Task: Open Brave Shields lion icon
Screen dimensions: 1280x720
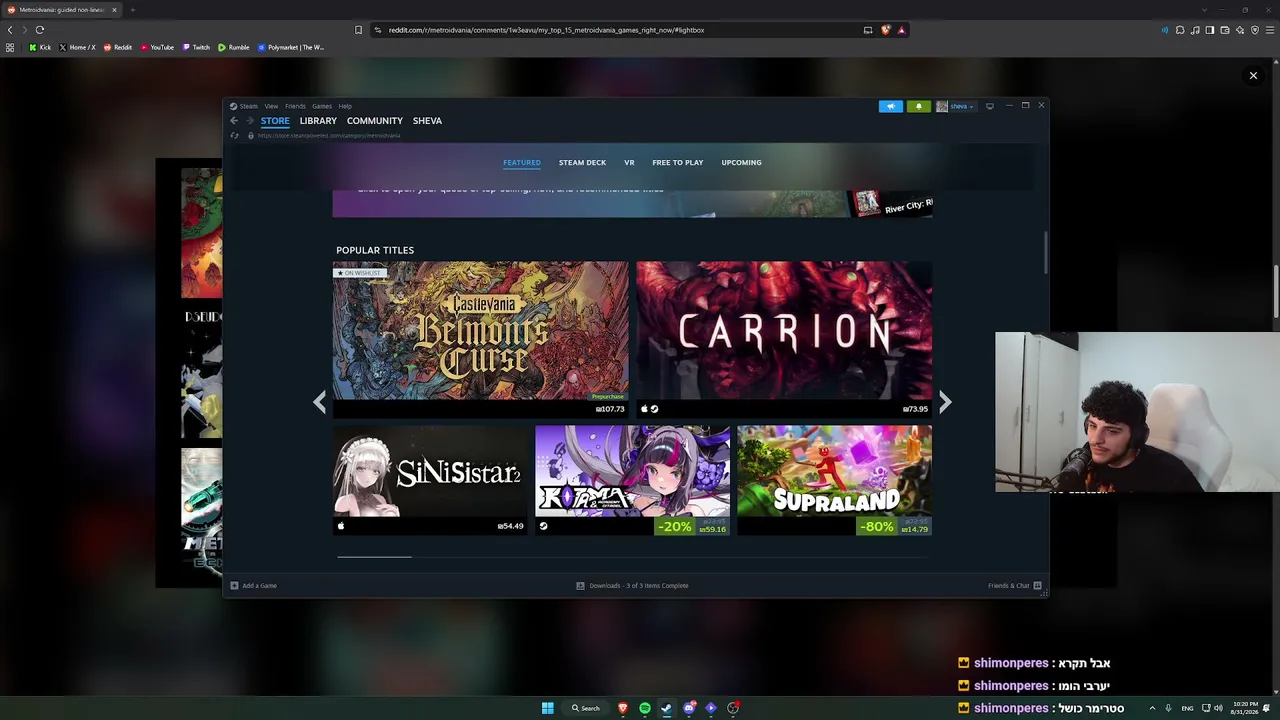Action: [885, 30]
